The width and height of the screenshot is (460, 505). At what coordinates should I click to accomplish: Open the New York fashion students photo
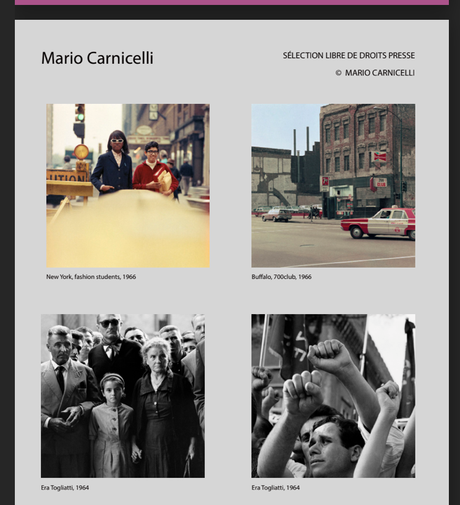(x=128, y=186)
